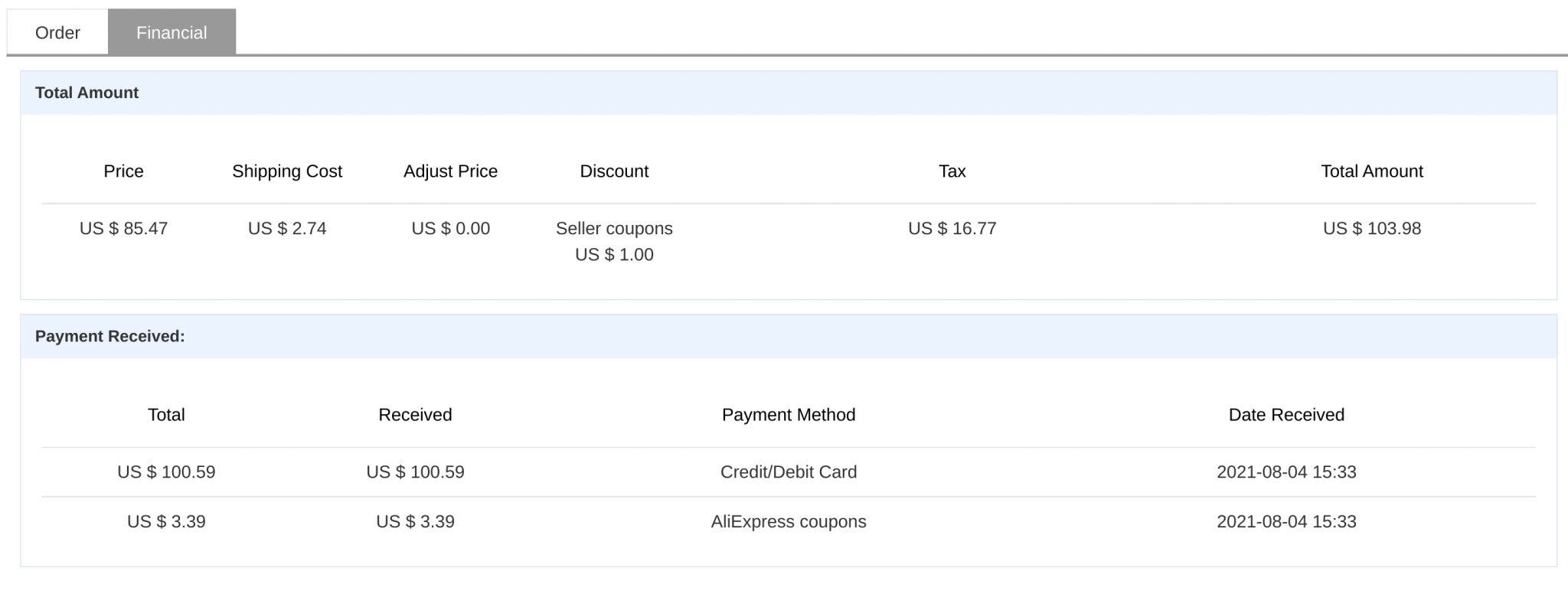
Task: Click the US $ 0.00 adjust price value
Action: click(450, 228)
